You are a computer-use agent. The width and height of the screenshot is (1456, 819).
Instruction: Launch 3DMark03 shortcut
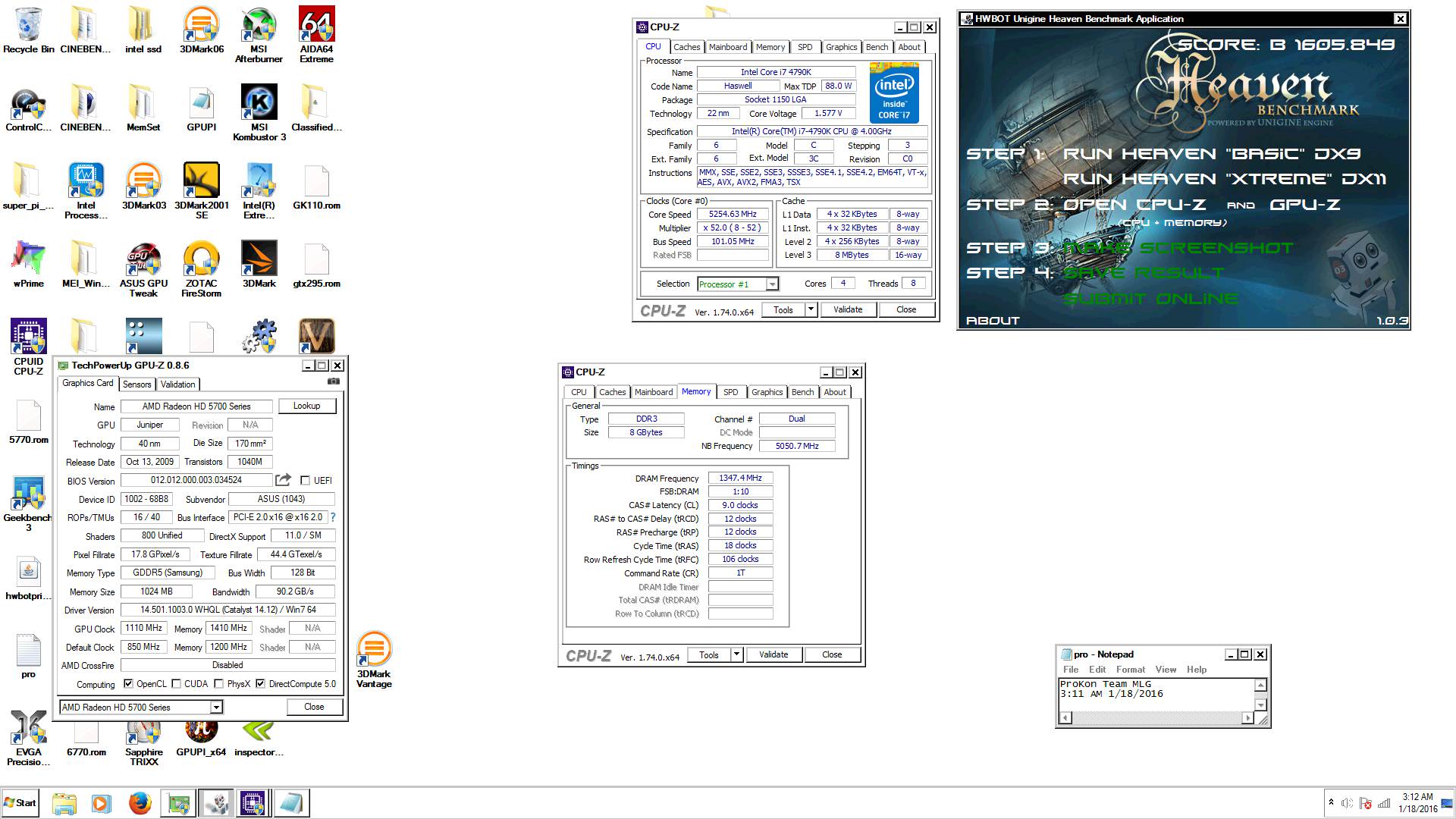tap(143, 186)
